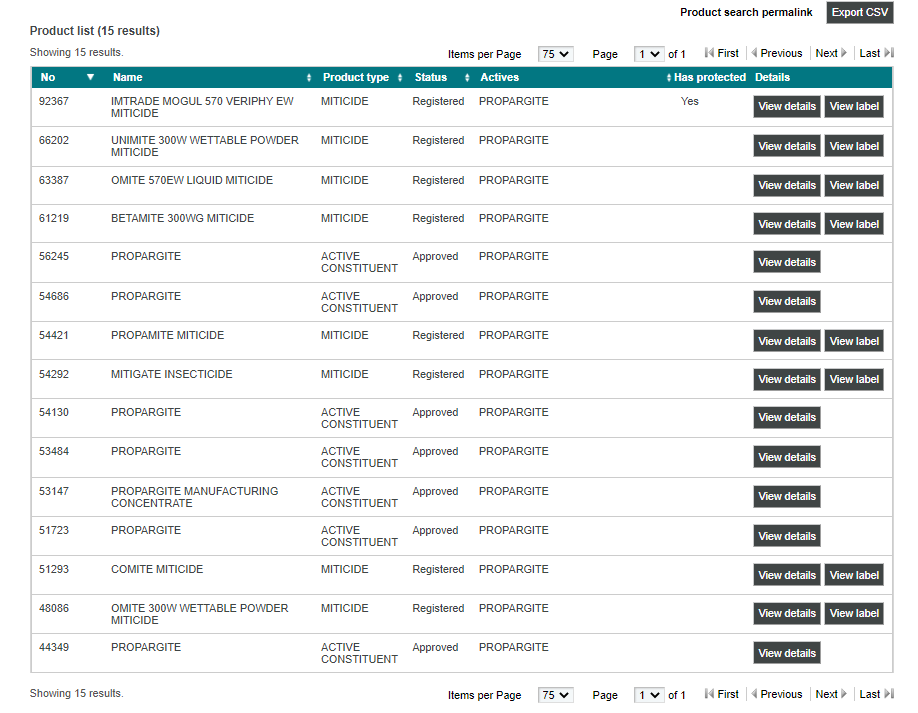The image size is (918, 713).
Task: Select product number 48086
Action: [x=54, y=608]
